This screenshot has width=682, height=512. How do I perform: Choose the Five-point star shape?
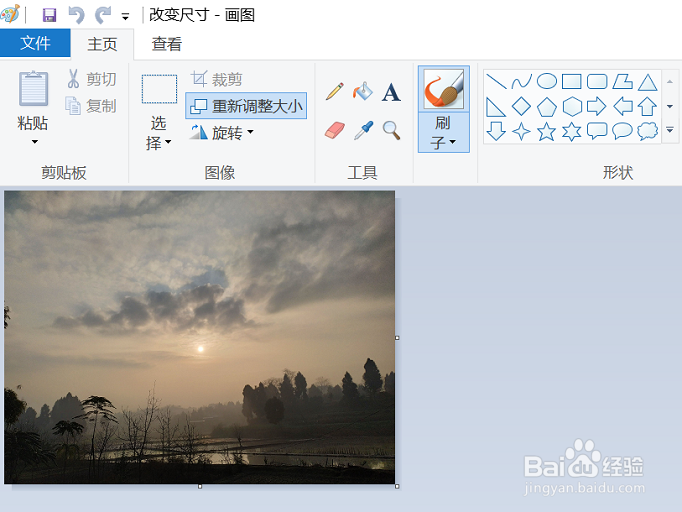tap(546, 131)
